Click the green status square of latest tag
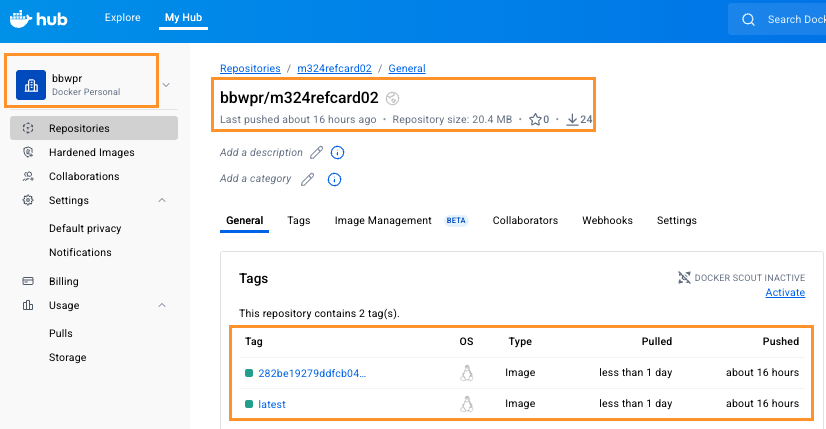 (x=249, y=404)
